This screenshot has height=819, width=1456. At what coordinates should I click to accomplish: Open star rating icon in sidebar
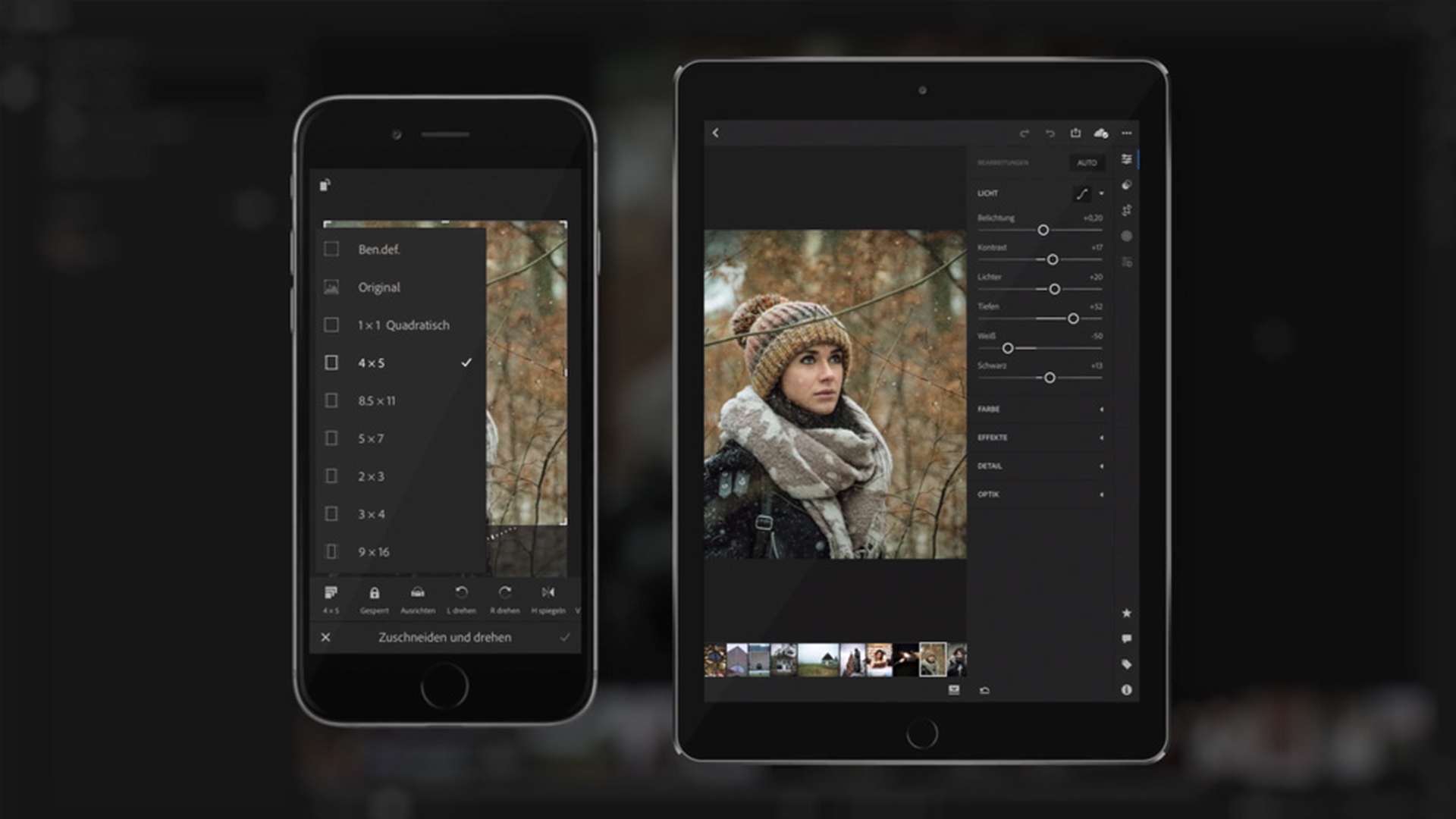pyautogui.click(x=1126, y=613)
